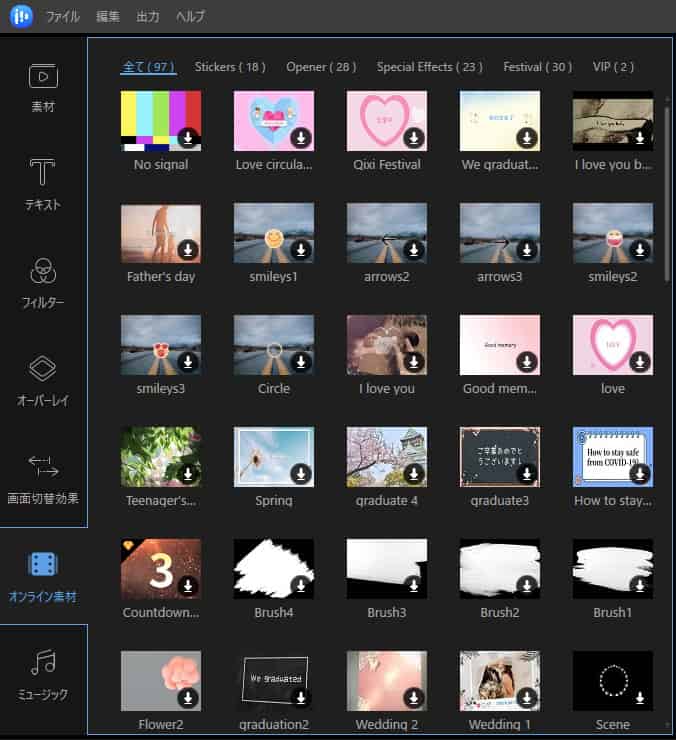Select the テキスト text tool
Viewport: 676px width, 740px height.
coord(43,184)
